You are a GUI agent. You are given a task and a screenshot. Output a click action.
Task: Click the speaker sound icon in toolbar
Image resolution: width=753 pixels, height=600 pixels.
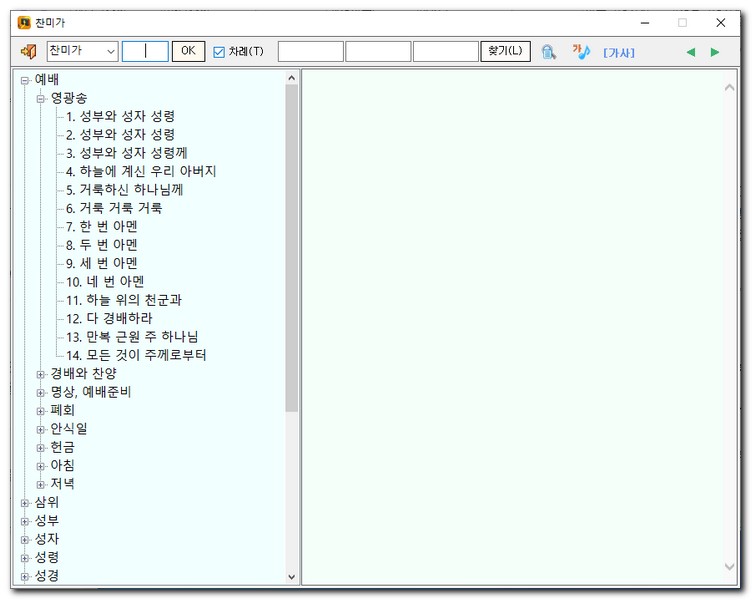coord(28,51)
